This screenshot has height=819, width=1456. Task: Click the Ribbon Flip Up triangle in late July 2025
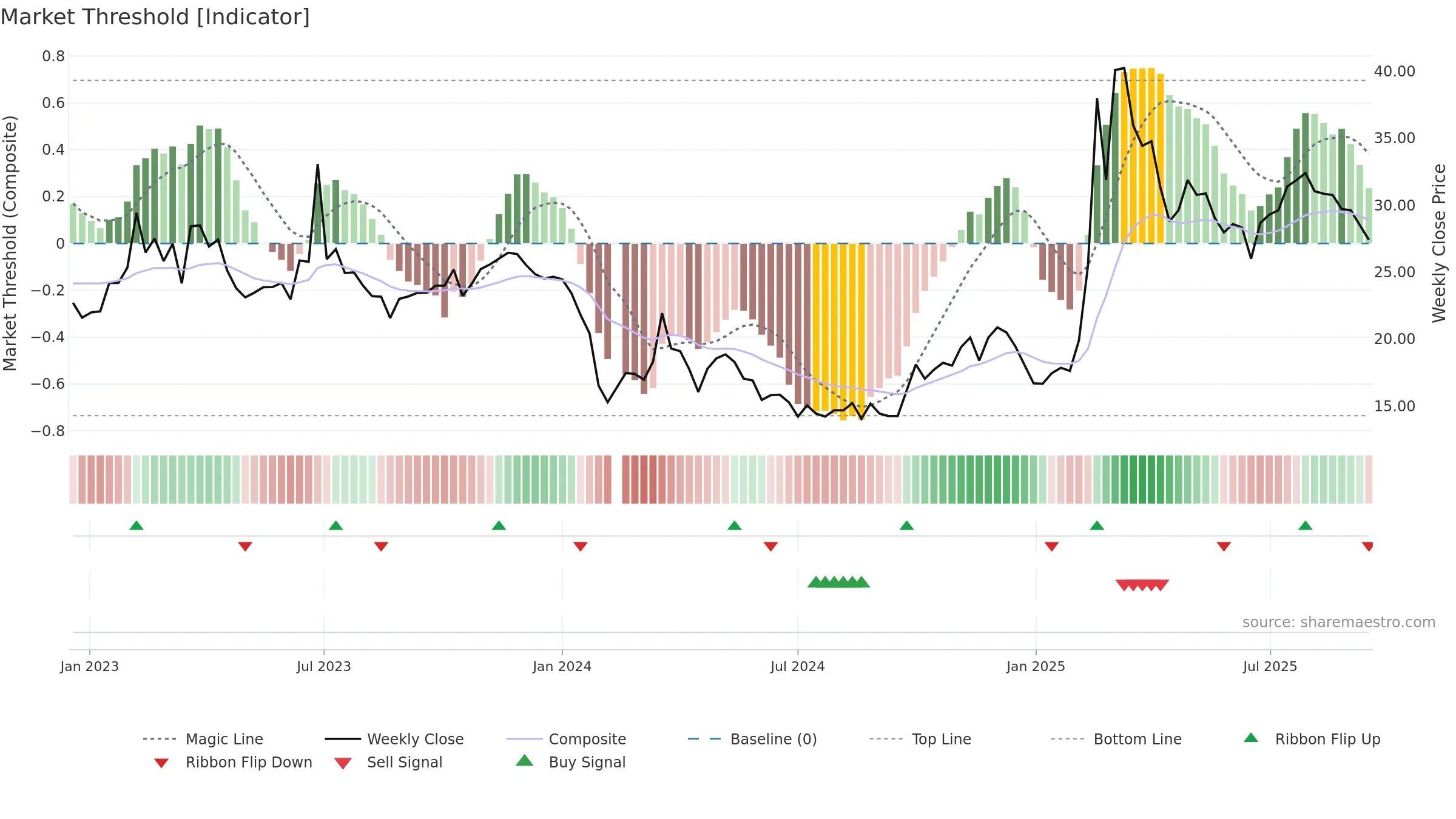(x=1306, y=525)
